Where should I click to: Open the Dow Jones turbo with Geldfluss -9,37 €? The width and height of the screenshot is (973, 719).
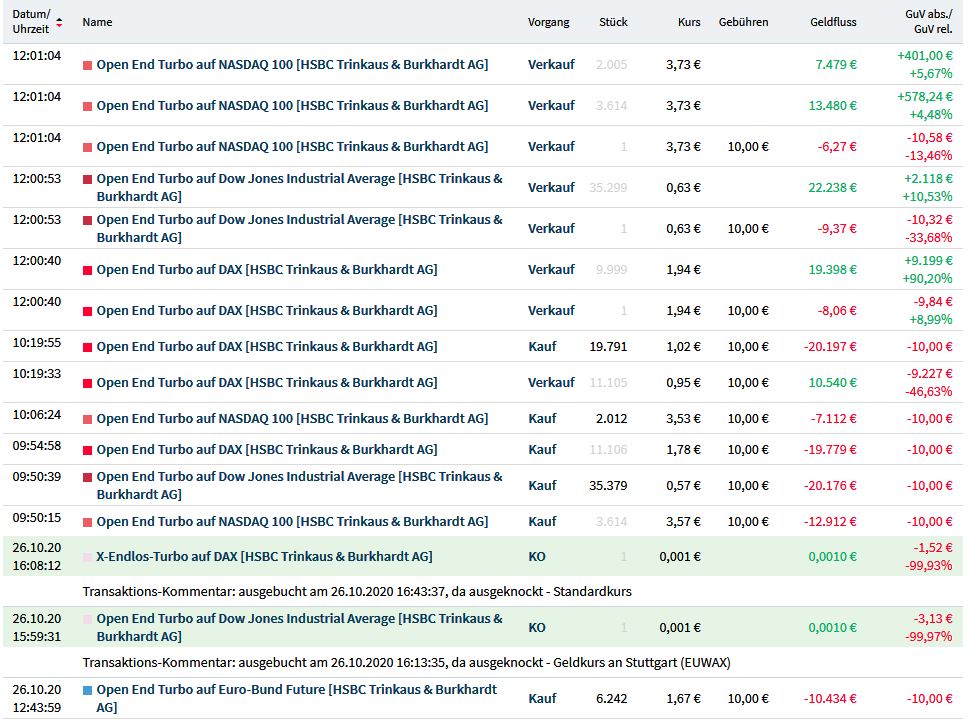(x=300, y=228)
